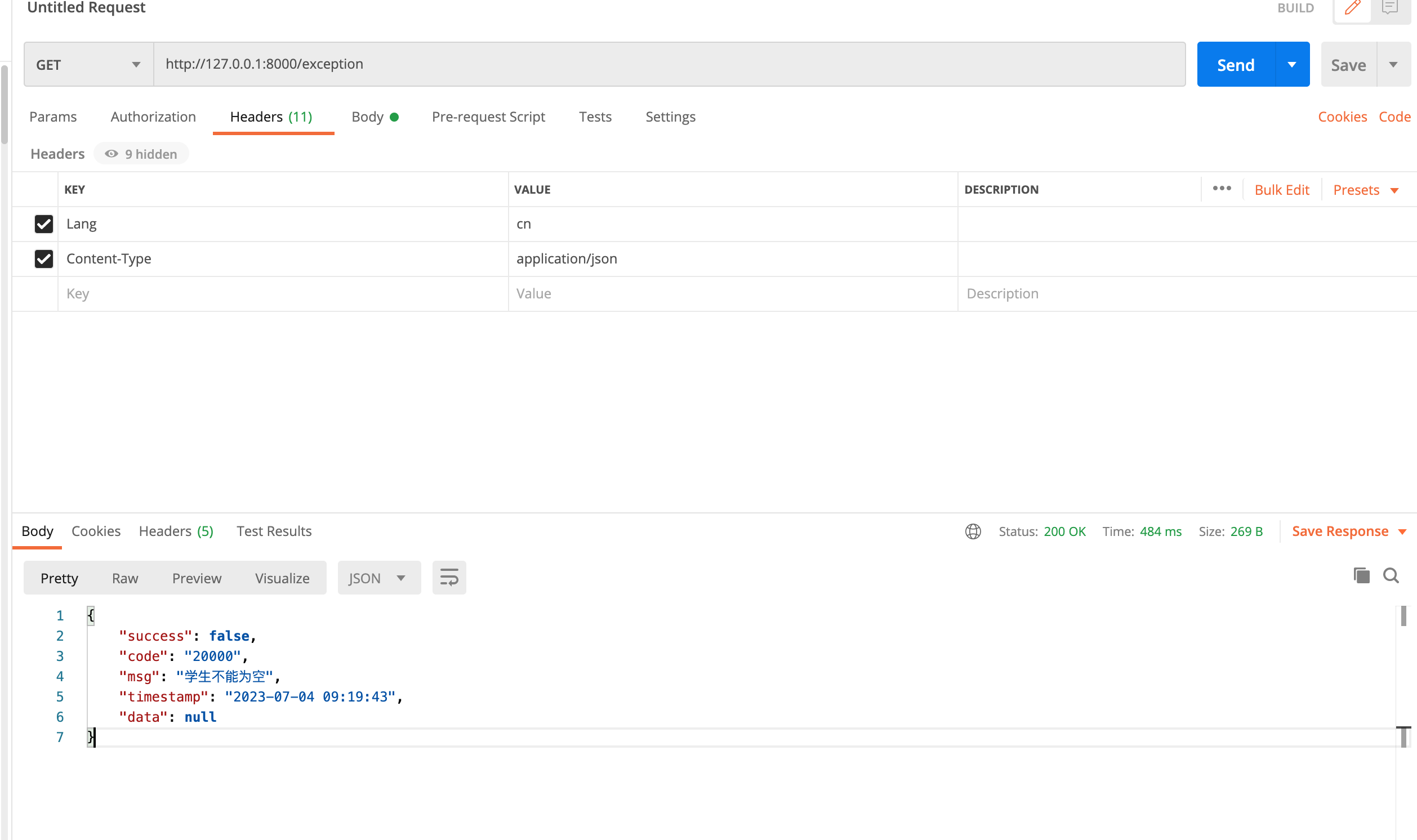Viewport: 1417px width, 840px height.
Task: Disable the Content-Type header checkbox
Action: (x=43, y=258)
